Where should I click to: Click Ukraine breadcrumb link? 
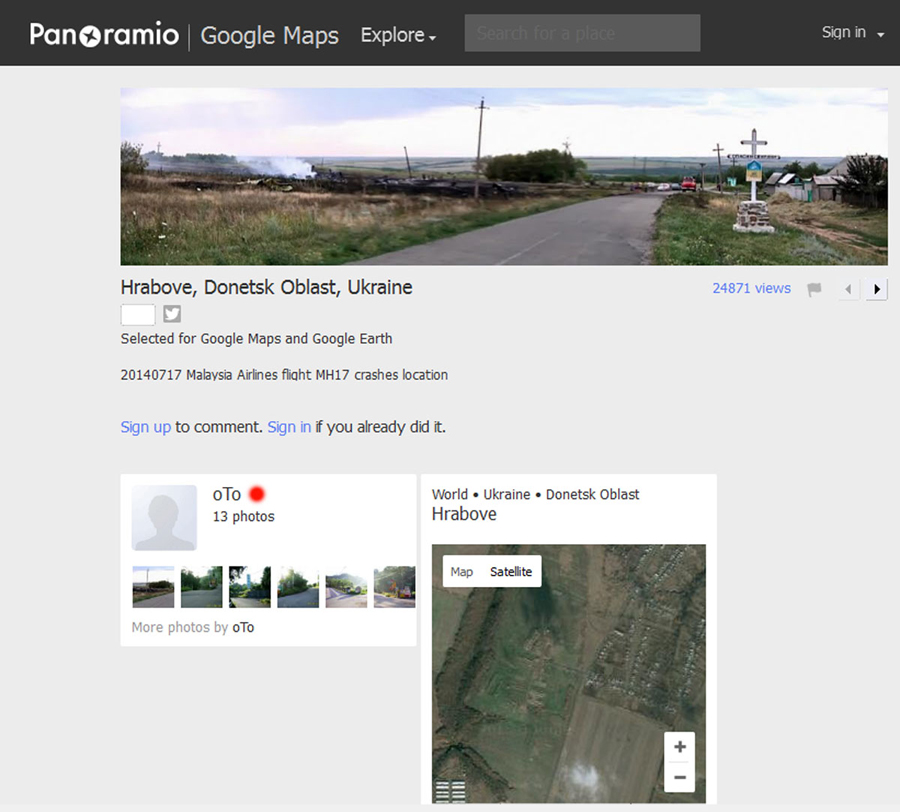click(507, 495)
